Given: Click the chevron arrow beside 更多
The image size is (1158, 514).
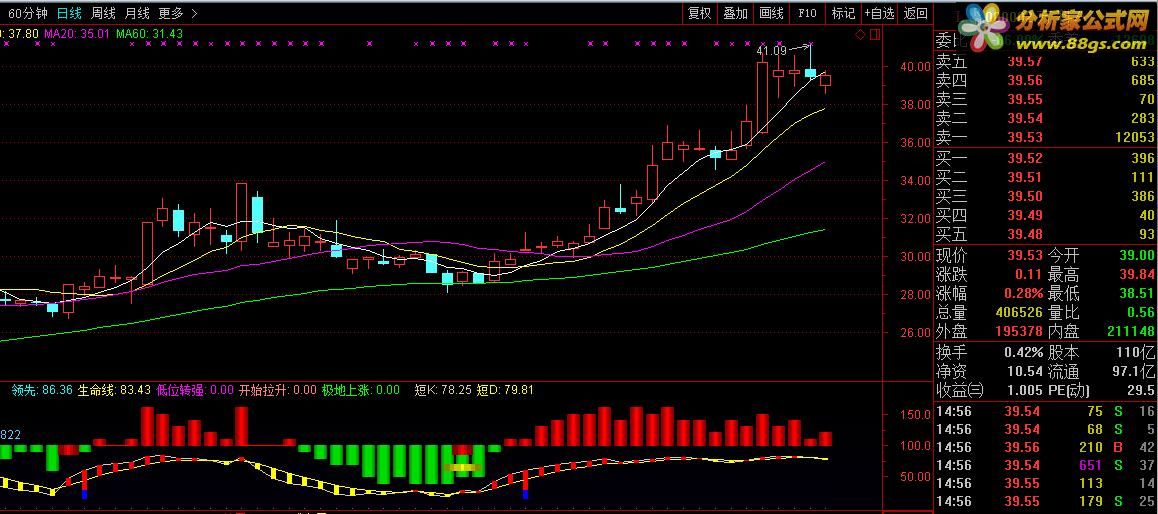Looking at the screenshot, I should tap(194, 13).
